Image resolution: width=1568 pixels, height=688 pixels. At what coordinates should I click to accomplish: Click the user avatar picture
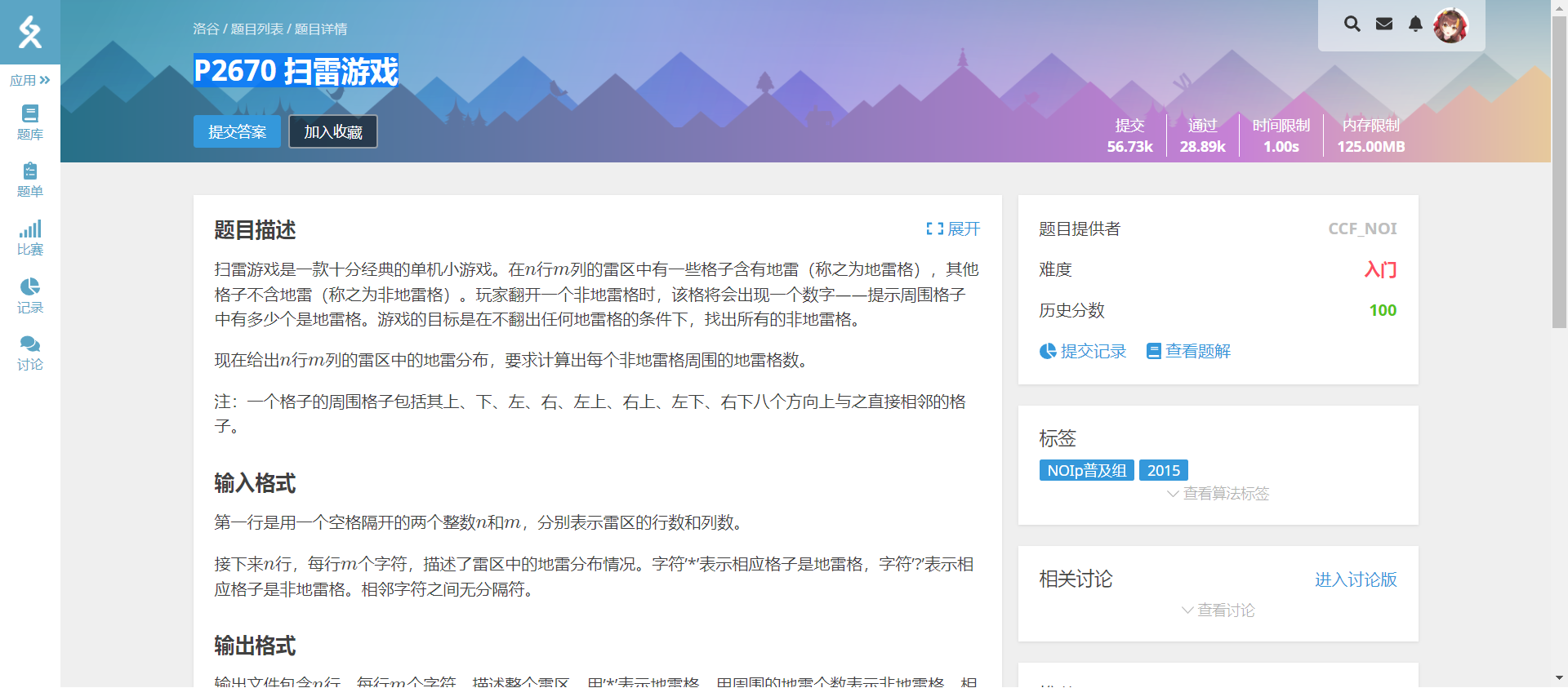(x=1450, y=25)
